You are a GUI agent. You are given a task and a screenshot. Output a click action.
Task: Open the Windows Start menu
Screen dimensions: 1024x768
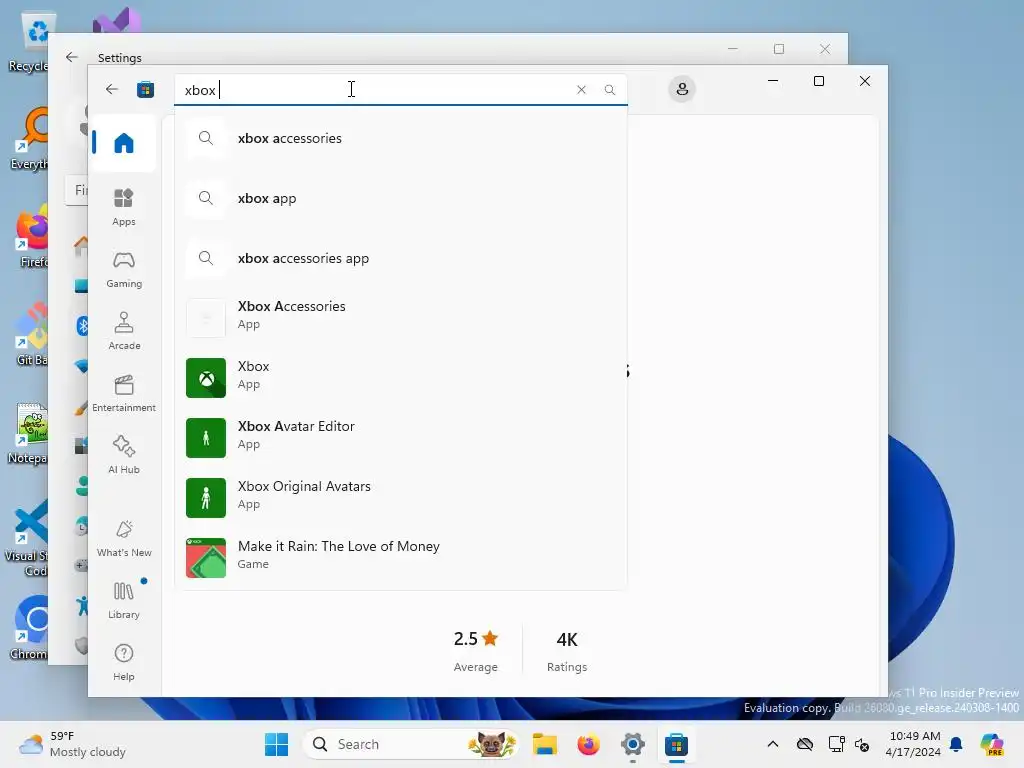(x=277, y=744)
